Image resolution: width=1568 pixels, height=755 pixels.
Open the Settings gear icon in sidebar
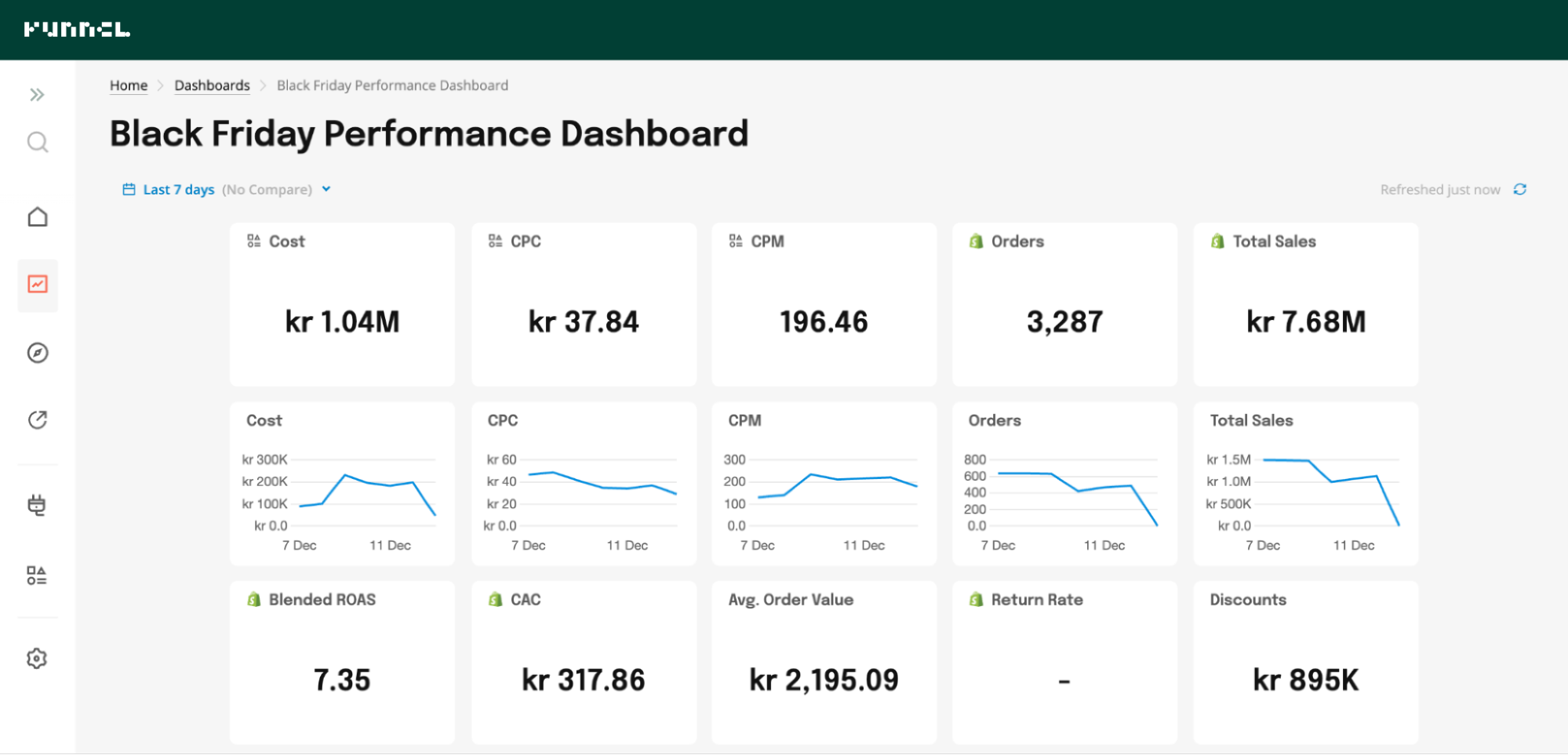point(37,658)
